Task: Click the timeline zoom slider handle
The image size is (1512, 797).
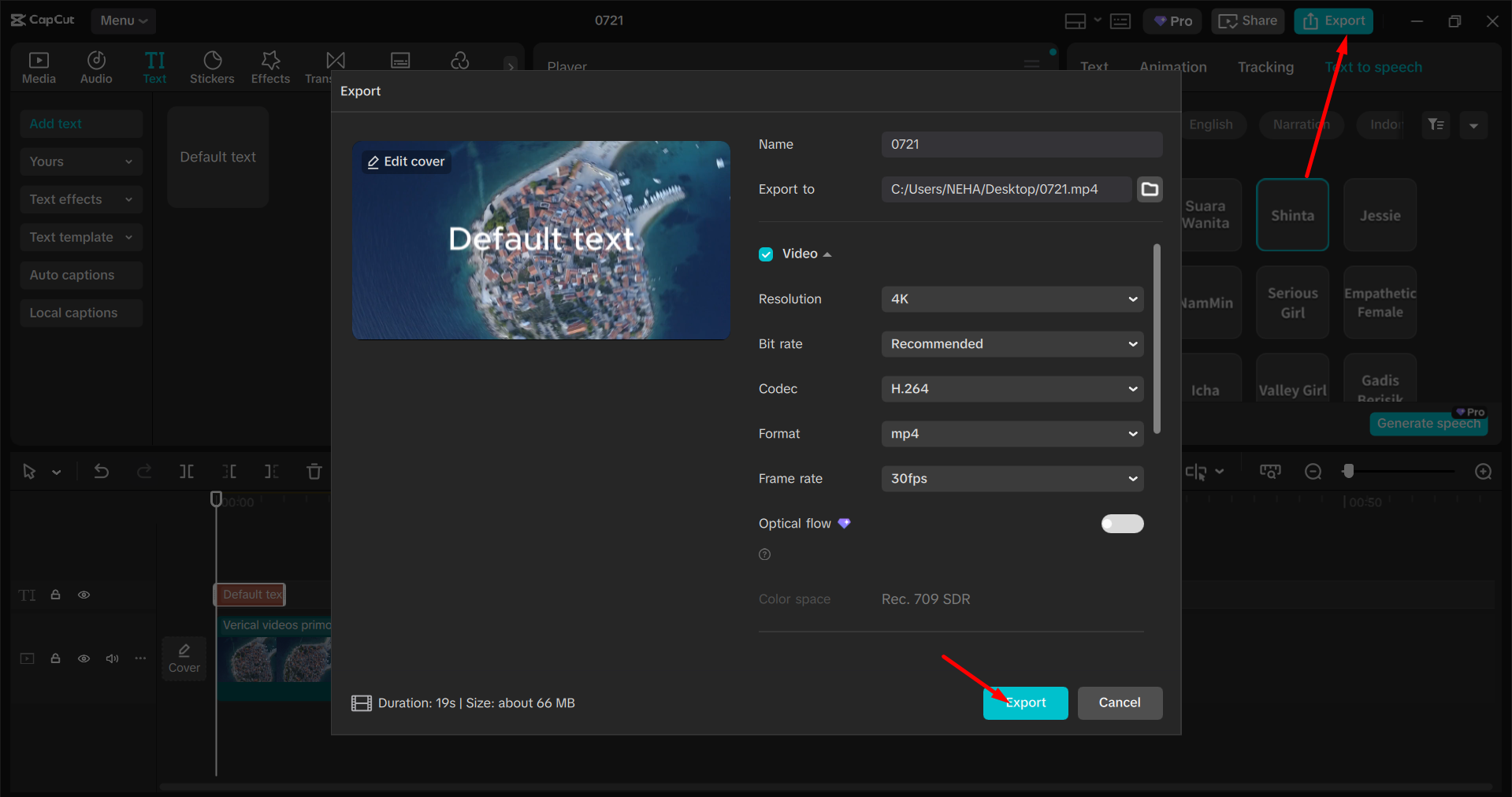Action: point(1348,471)
